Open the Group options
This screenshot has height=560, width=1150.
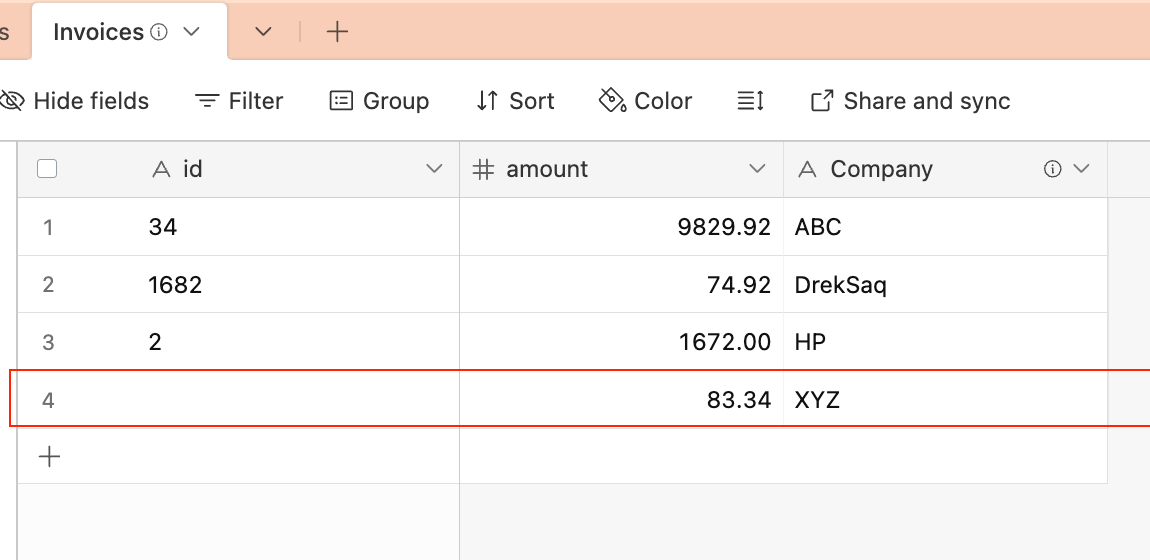click(379, 101)
